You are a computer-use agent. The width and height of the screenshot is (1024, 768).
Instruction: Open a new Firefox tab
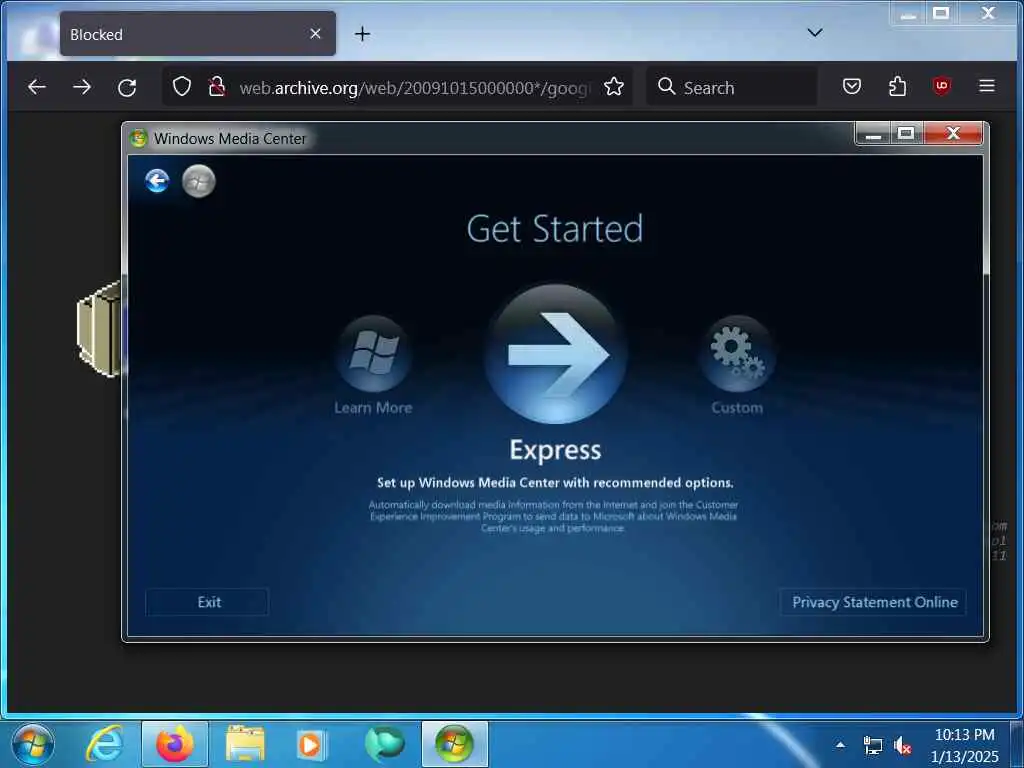coord(362,34)
